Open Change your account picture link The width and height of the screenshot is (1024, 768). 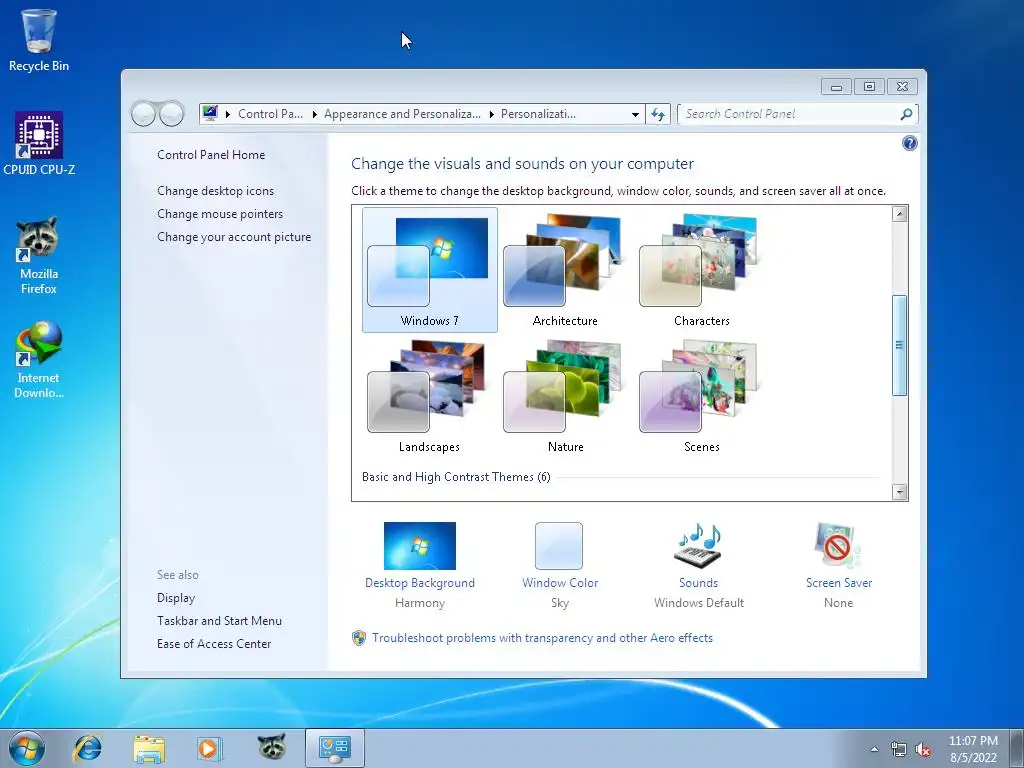[234, 237]
